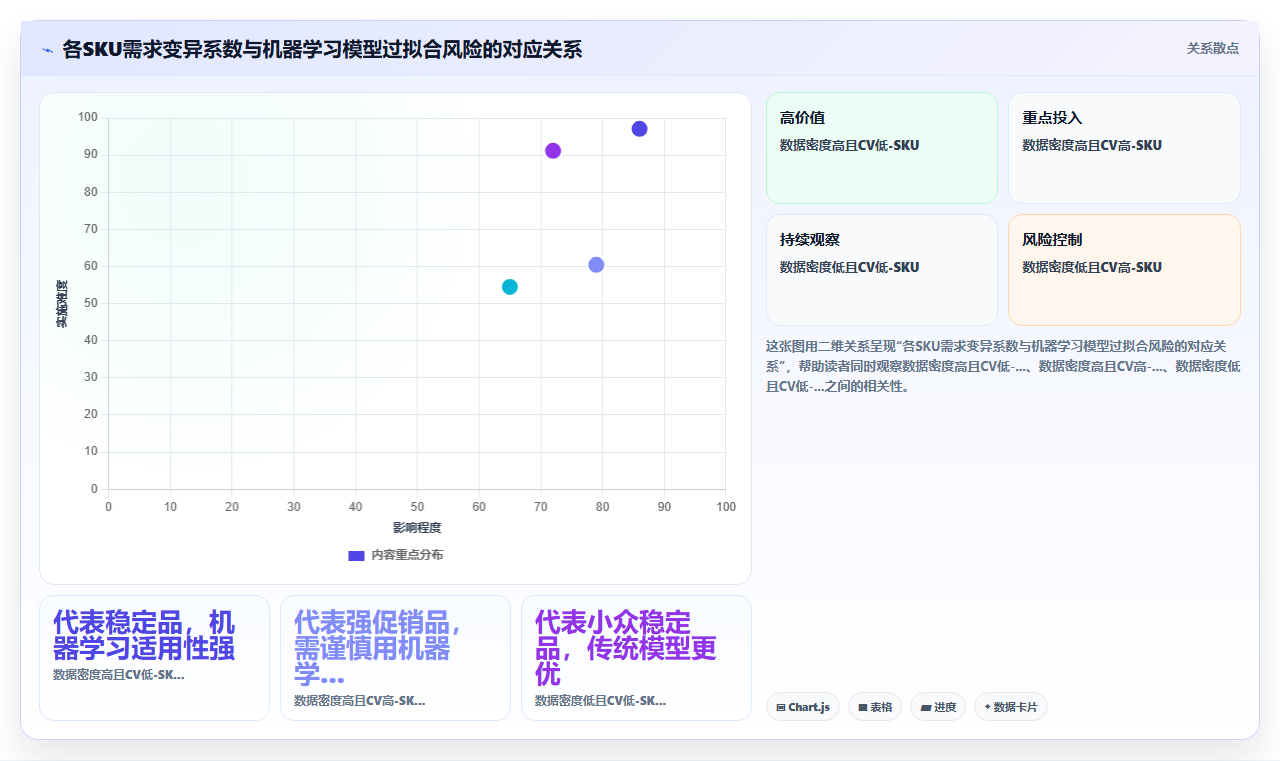Click the Chart.js tag
1280x761 pixels.
[x=803, y=707]
